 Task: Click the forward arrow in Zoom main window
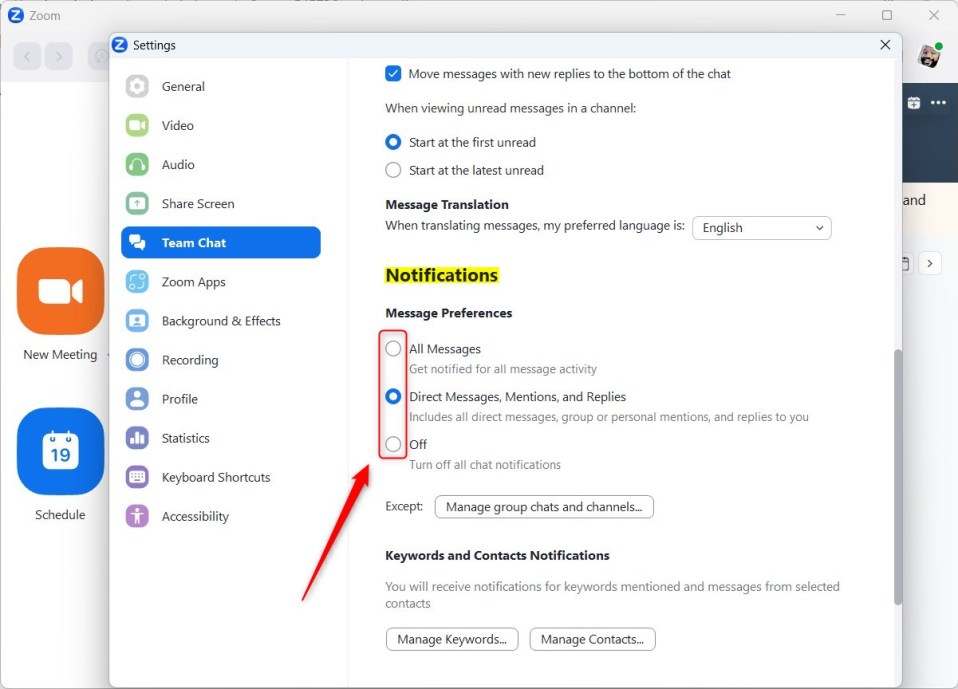[59, 57]
